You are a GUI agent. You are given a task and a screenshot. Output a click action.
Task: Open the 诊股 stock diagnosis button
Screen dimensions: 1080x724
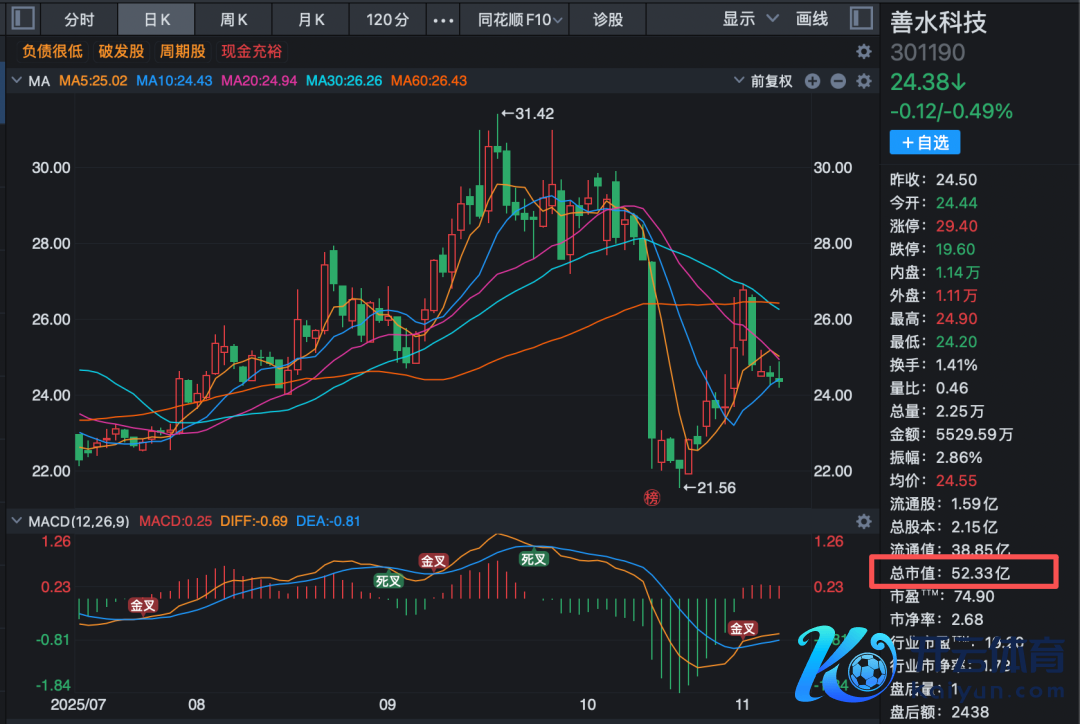point(608,19)
